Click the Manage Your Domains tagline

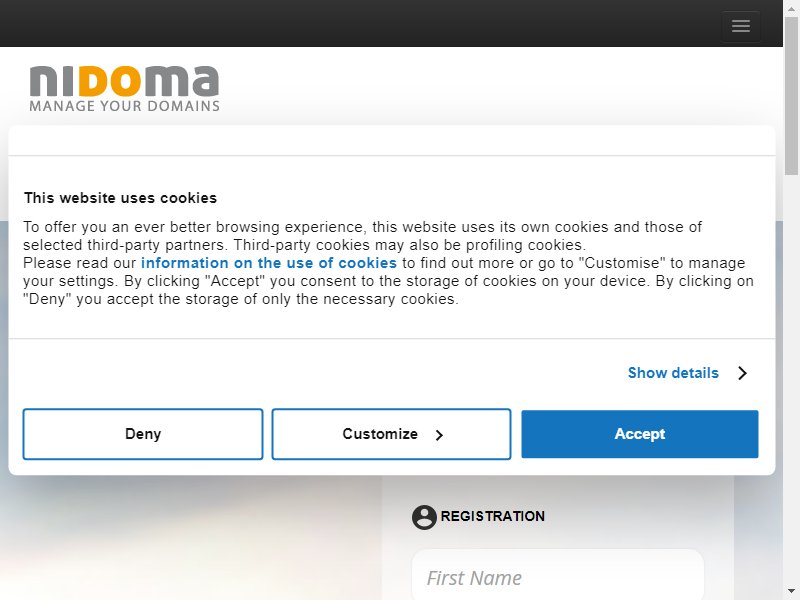tap(124, 106)
